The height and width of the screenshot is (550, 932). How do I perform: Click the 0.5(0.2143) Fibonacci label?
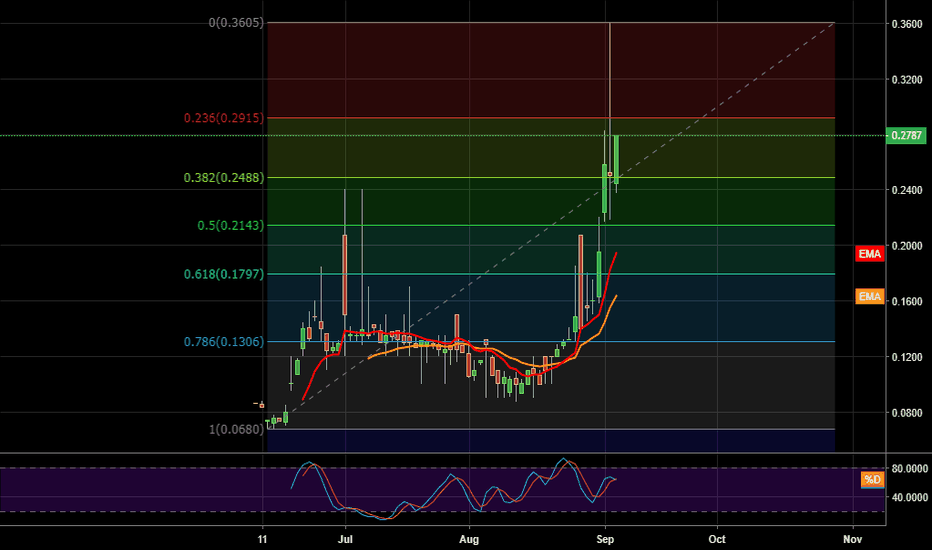(231, 225)
